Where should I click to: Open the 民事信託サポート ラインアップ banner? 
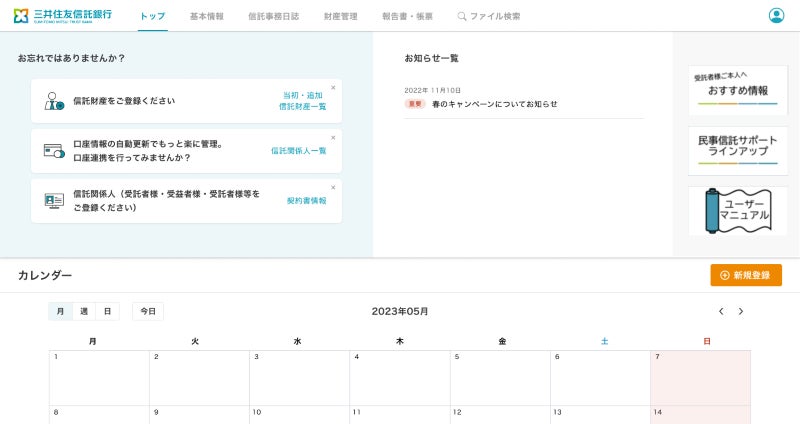click(x=738, y=151)
